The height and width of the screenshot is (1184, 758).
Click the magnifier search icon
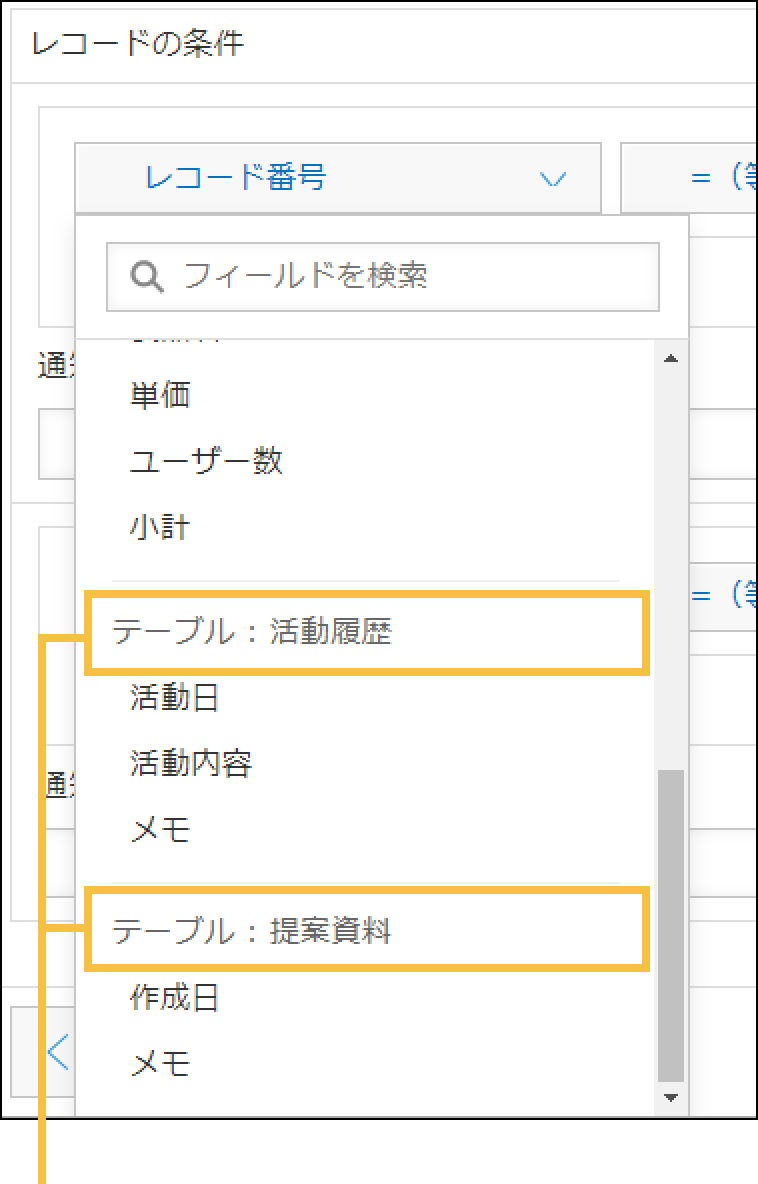pyautogui.click(x=146, y=276)
